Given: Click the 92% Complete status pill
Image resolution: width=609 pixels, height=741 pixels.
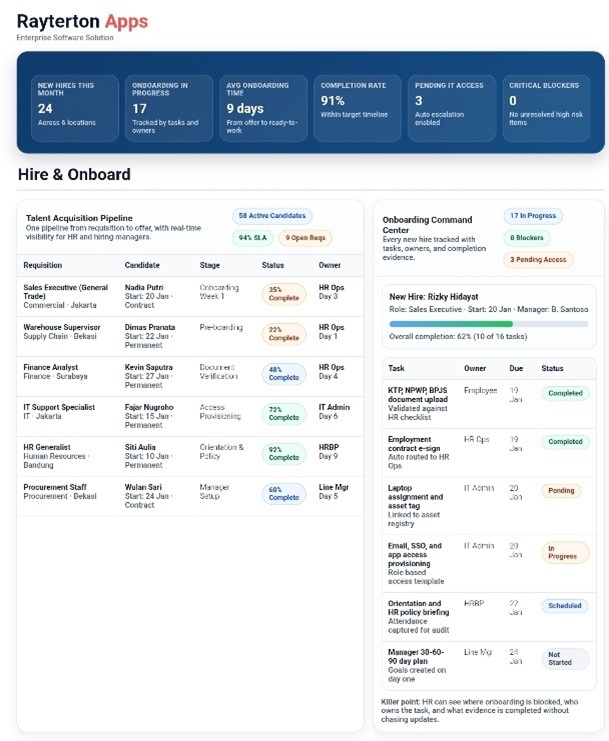Looking at the screenshot, I should (x=284, y=454).
